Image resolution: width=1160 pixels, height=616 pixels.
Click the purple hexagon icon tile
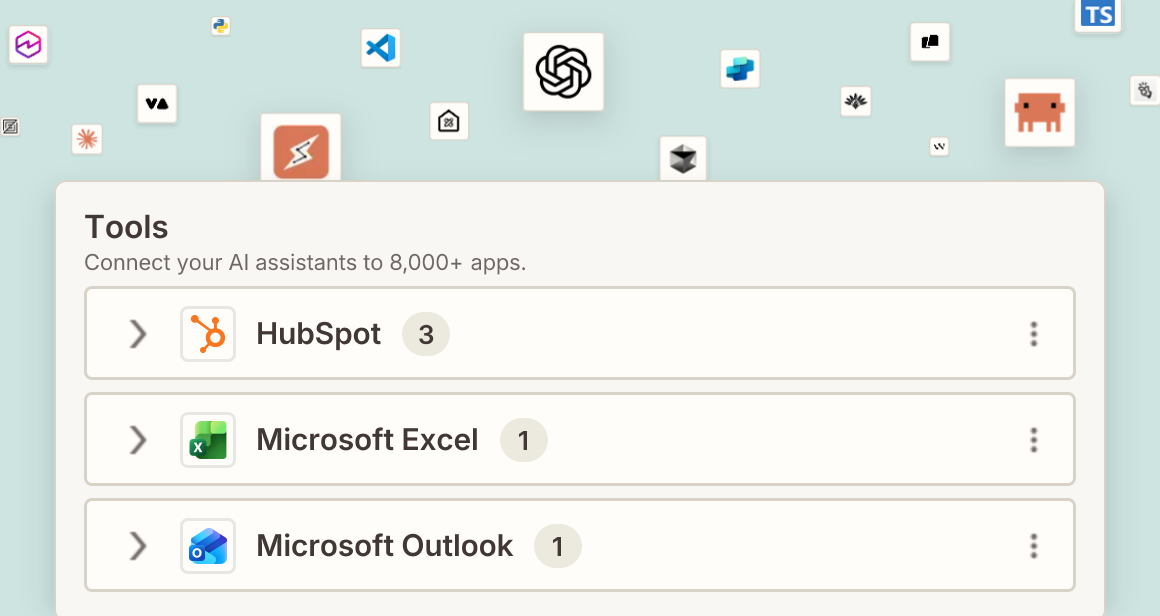28,44
